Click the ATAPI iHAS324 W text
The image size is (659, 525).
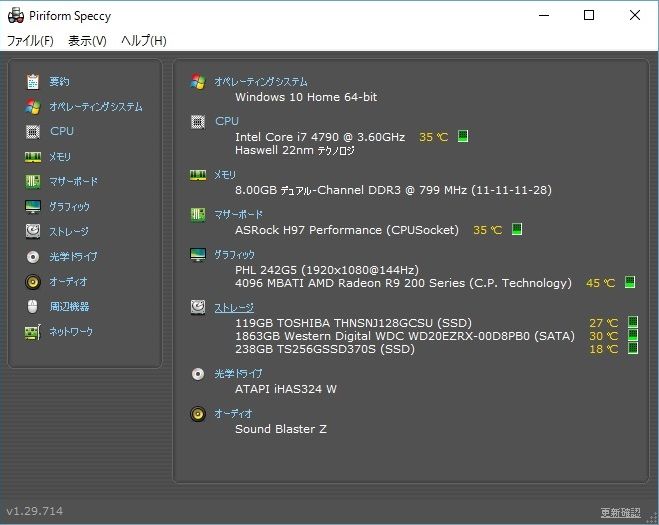(x=286, y=389)
